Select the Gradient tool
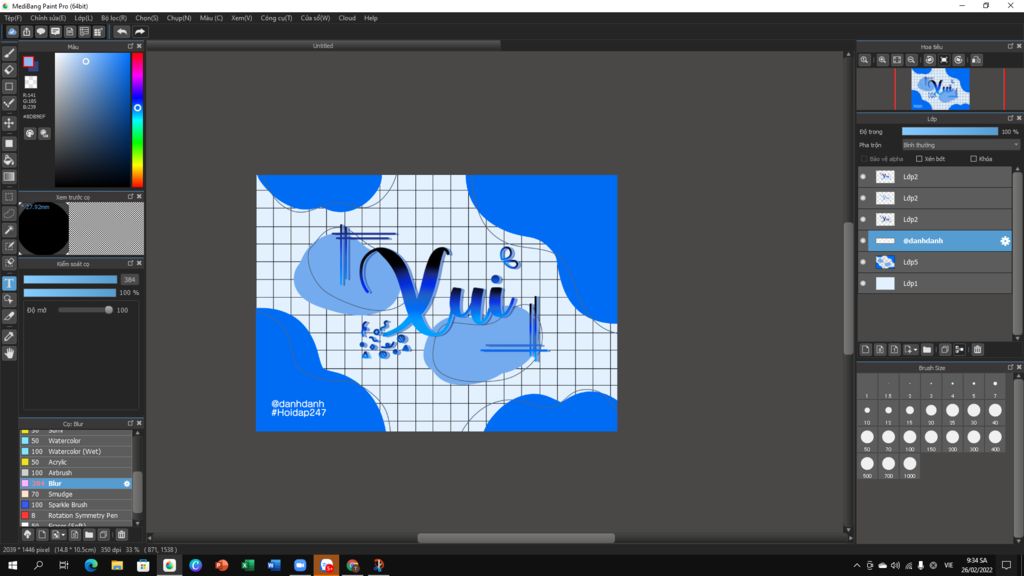The image size is (1024, 576). pos(9,176)
